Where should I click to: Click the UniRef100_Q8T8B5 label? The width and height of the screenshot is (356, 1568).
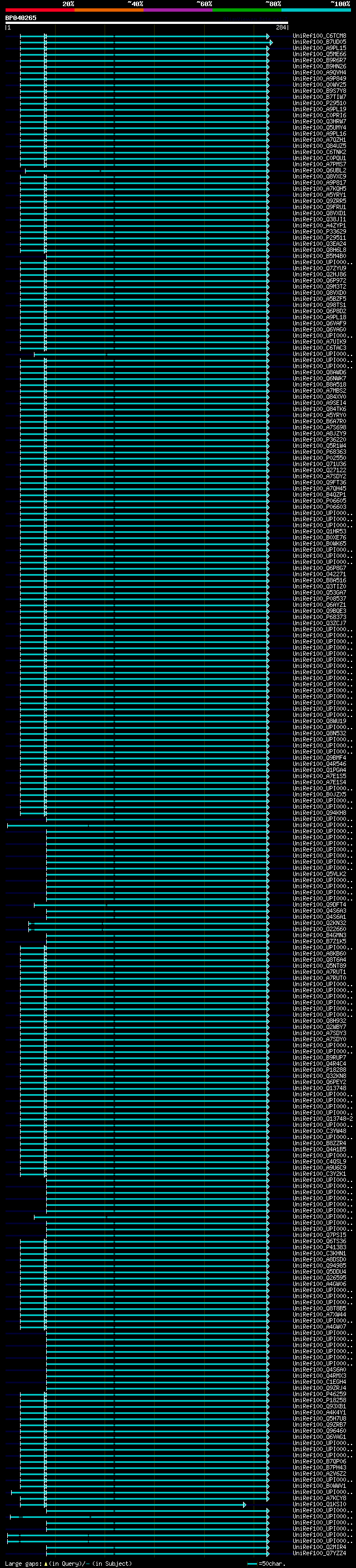(319, 1309)
